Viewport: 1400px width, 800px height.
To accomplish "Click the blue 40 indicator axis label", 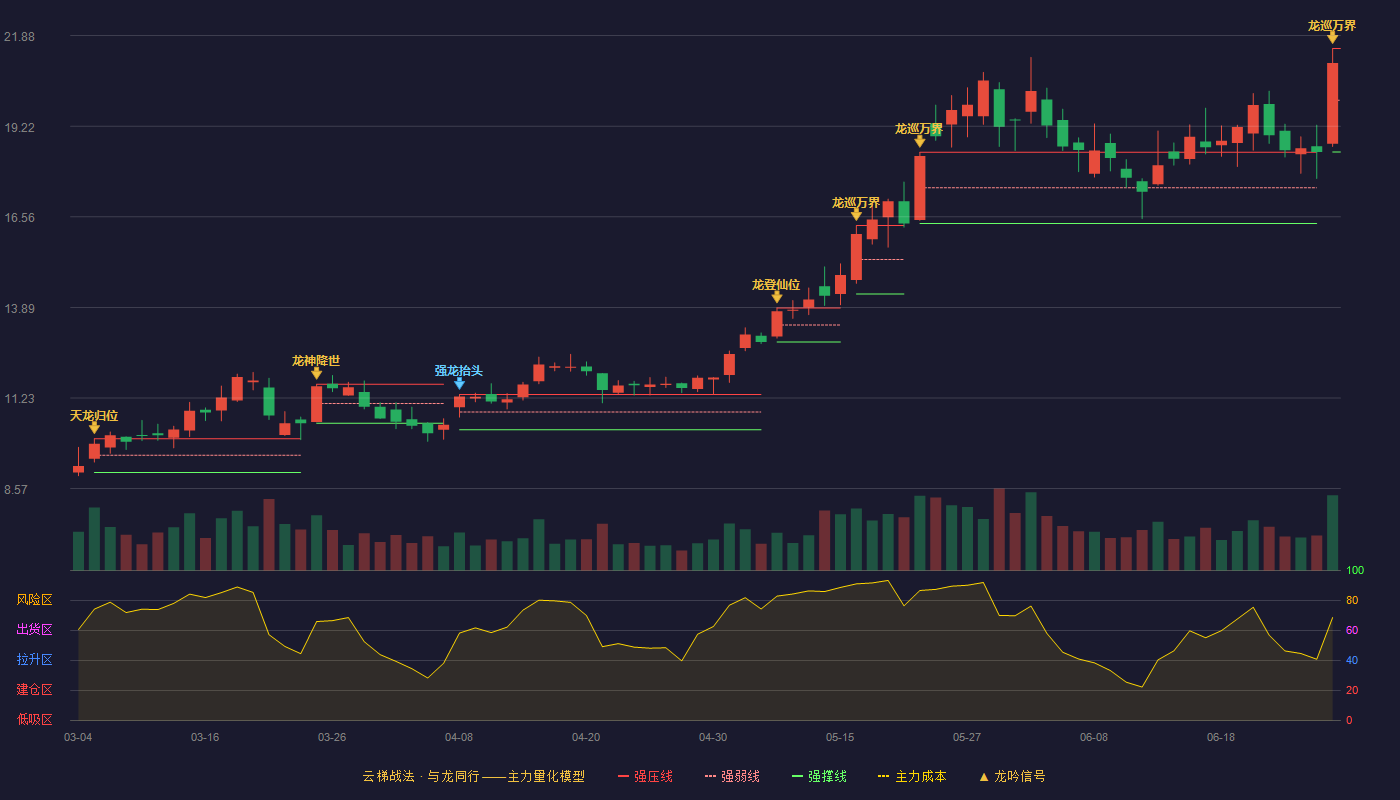I will [1352, 660].
